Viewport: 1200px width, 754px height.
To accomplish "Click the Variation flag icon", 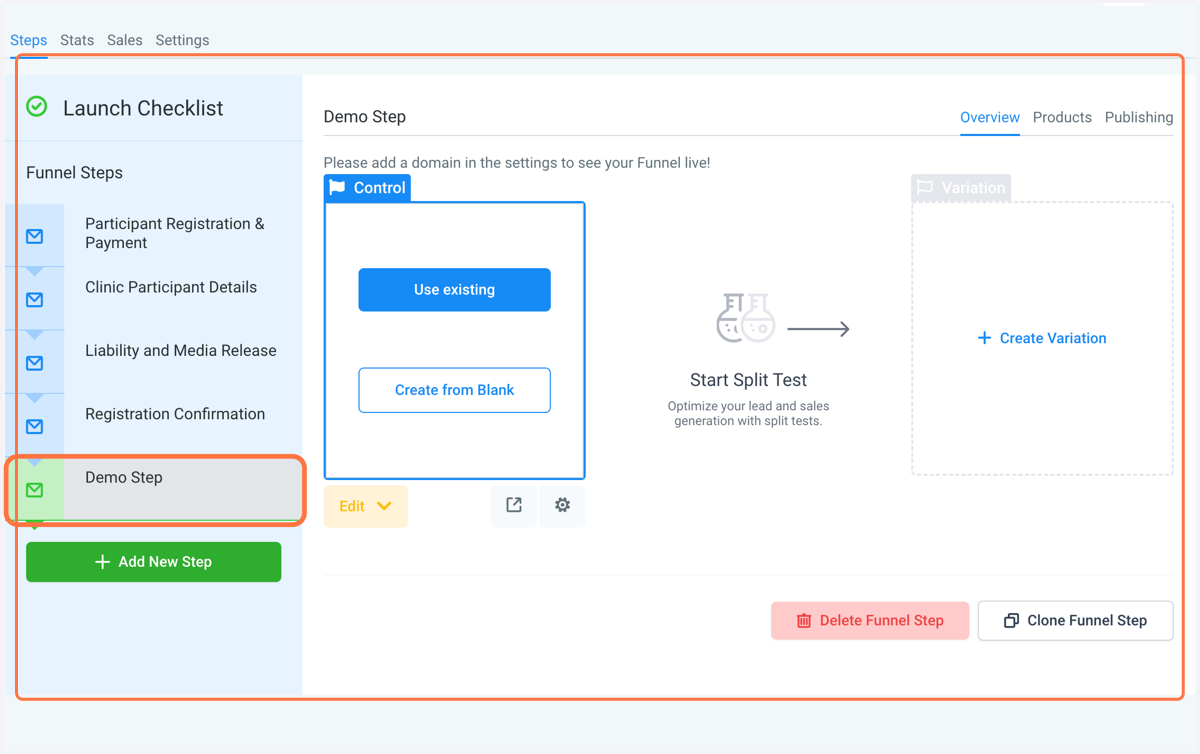I will pos(925,187).
